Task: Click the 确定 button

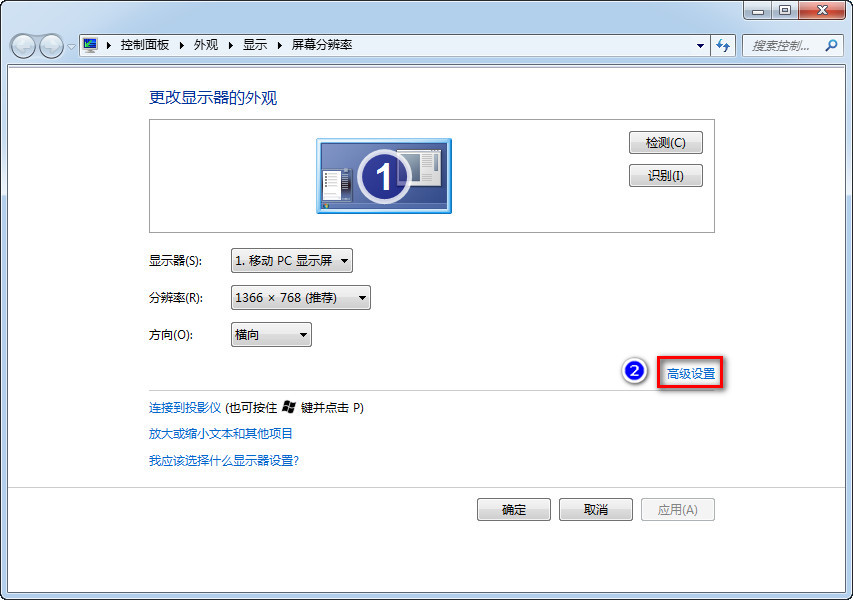Action: 514,510
